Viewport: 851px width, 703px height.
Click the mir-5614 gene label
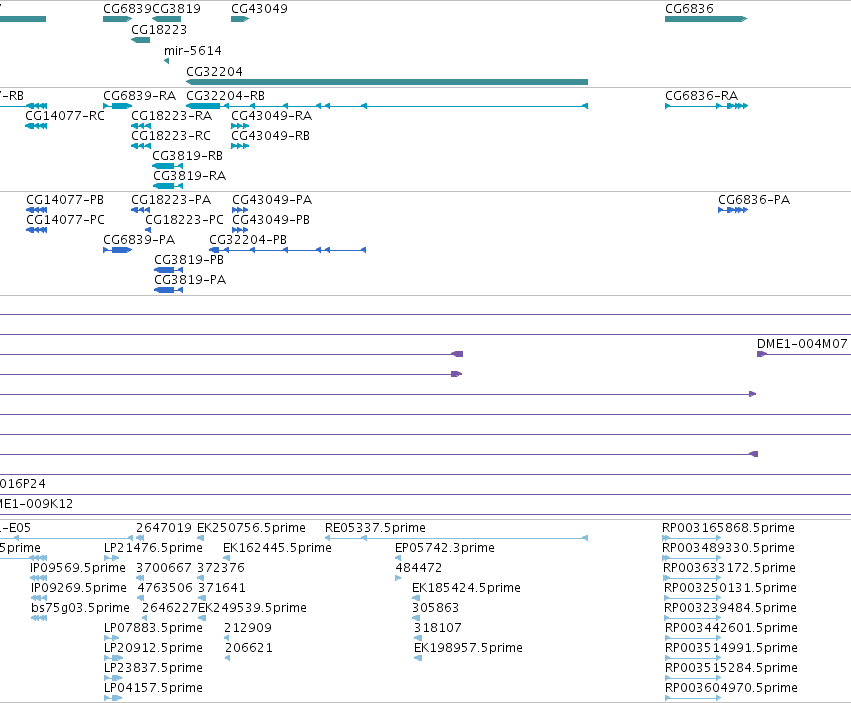(193, 50)
